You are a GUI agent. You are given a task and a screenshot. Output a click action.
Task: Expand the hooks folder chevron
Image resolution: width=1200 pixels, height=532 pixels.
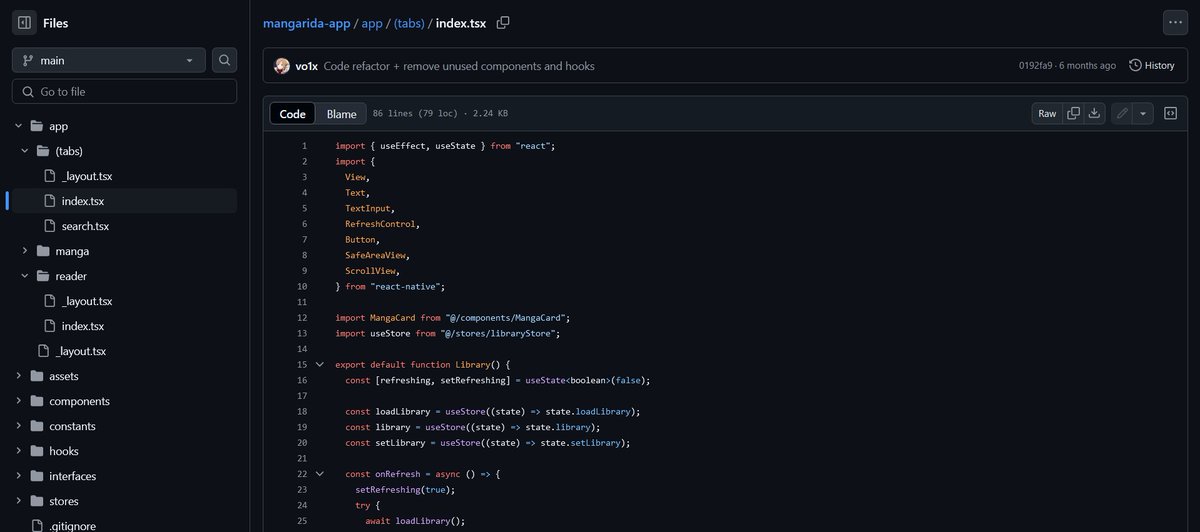(18, 451)
